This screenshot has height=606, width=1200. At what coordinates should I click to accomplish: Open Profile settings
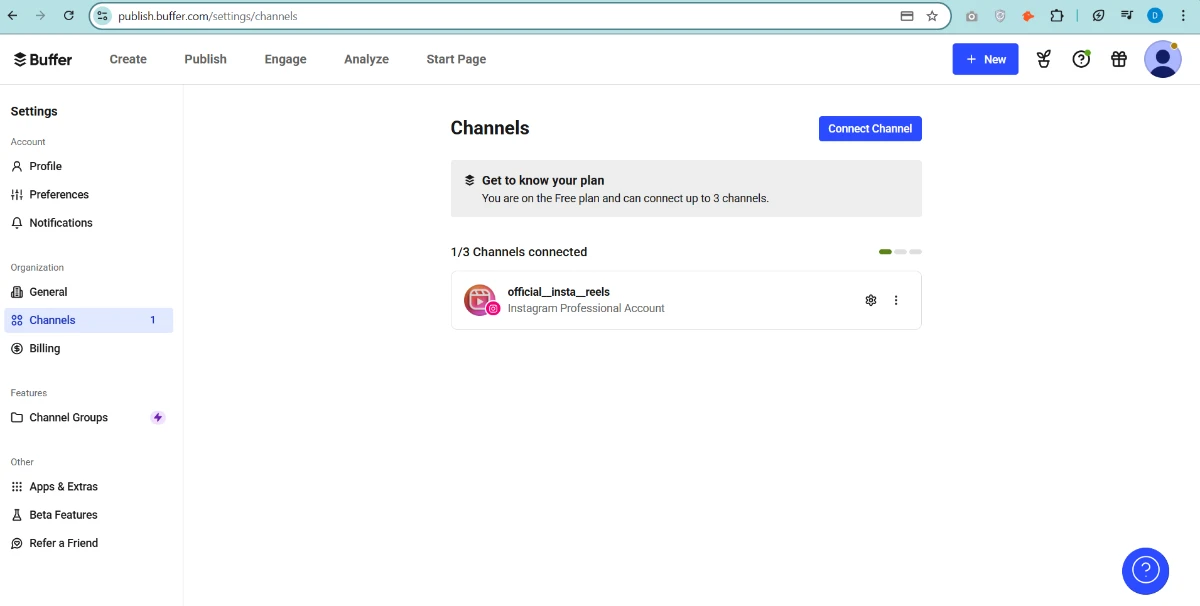point(88,166)
